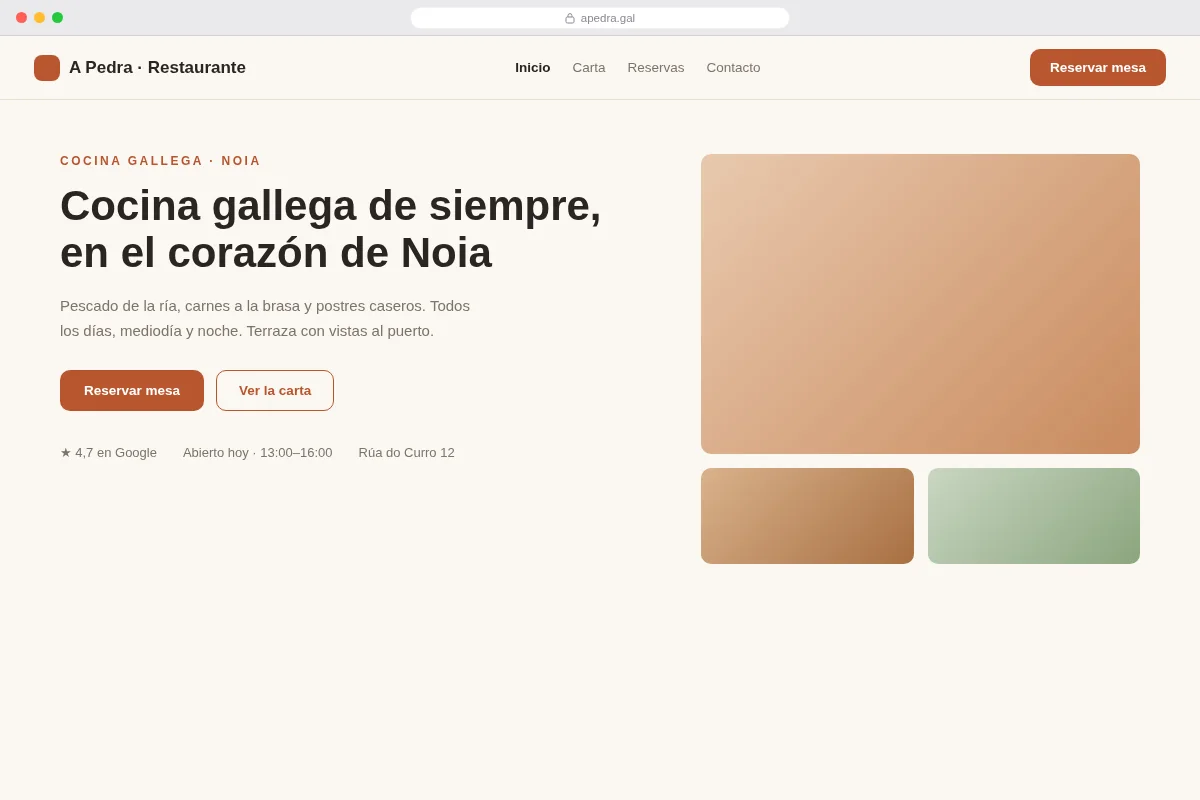Click the lock icon in address bar

pos(570,18)
